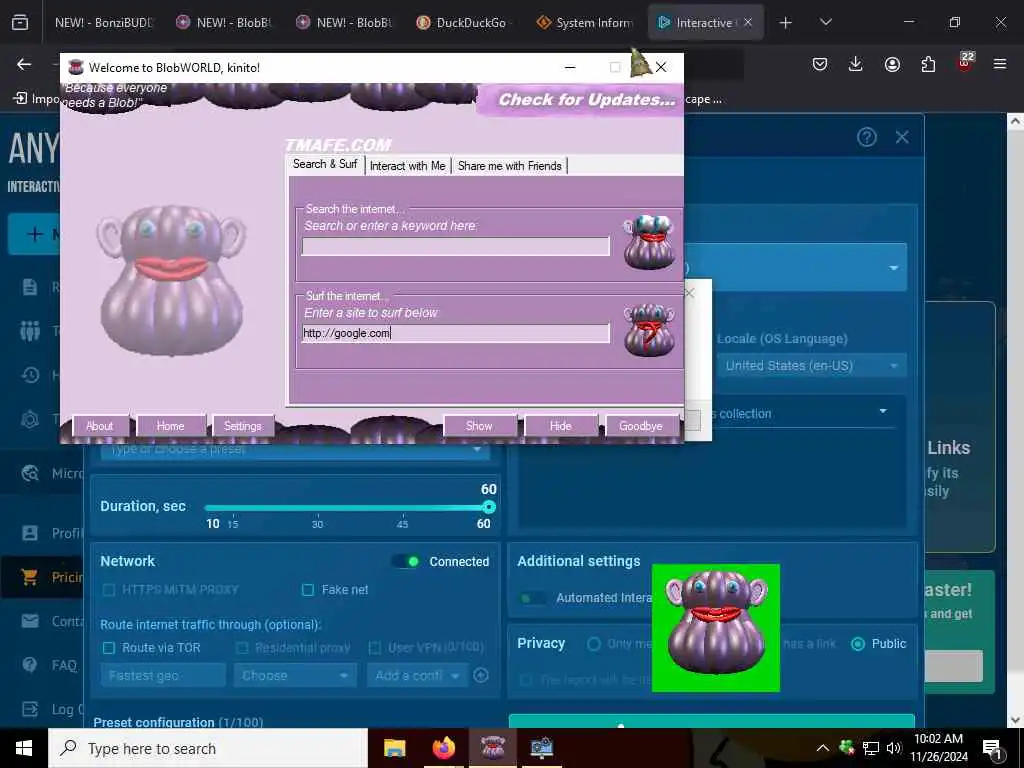Image resolution: width=1024 pixels, height=768 pixels.
Task: Click the Check for Updates banner
Action: [x=581, y=100]
